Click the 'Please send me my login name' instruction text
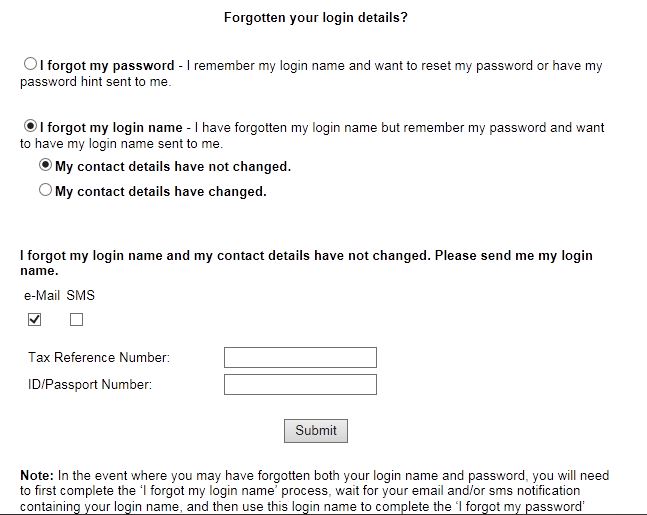The image size is (647, 515). point(500,256)
